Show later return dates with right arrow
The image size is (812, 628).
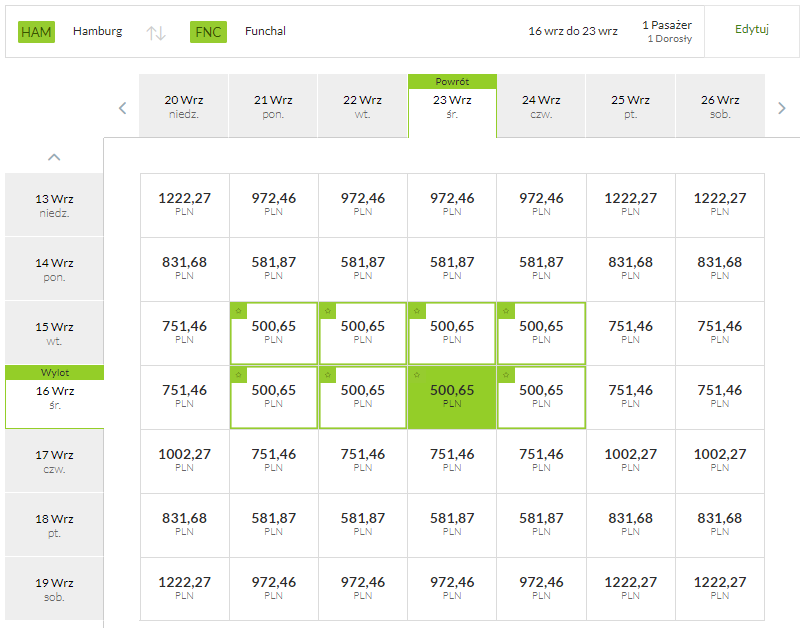point(782,108)
